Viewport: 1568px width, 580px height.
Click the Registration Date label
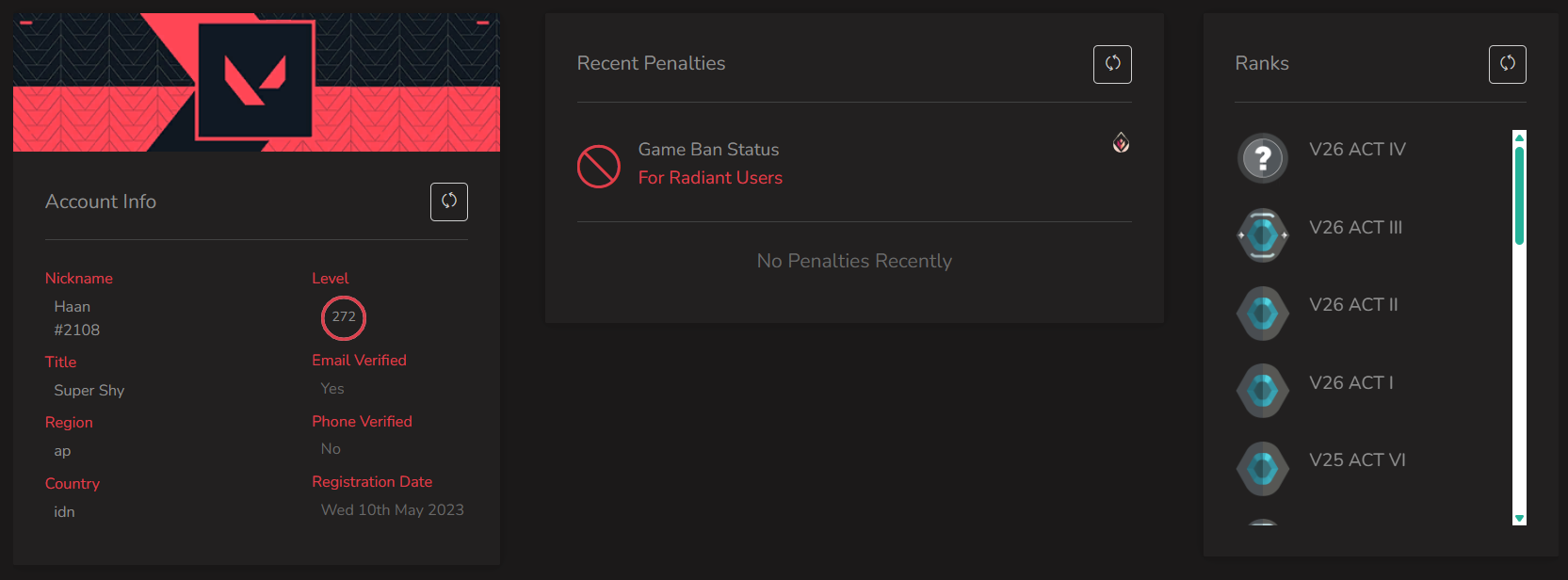click(x=372, y=482)
